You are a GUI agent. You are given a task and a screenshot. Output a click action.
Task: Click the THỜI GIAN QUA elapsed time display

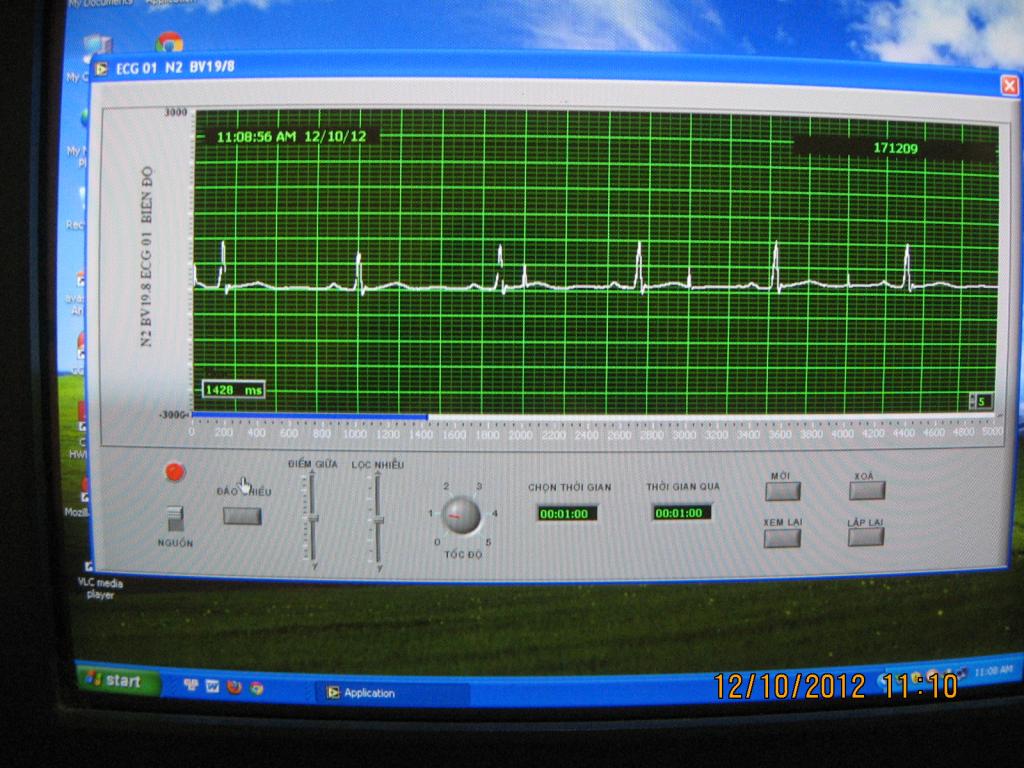pos(682,513)
